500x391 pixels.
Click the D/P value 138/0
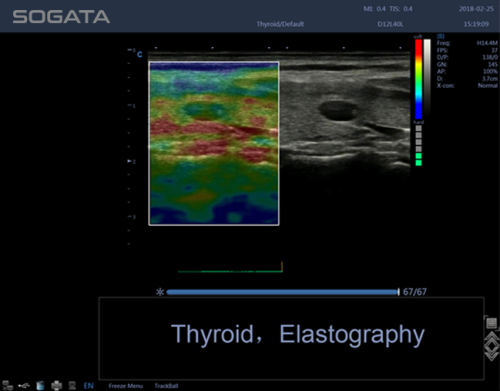point(490,57)
